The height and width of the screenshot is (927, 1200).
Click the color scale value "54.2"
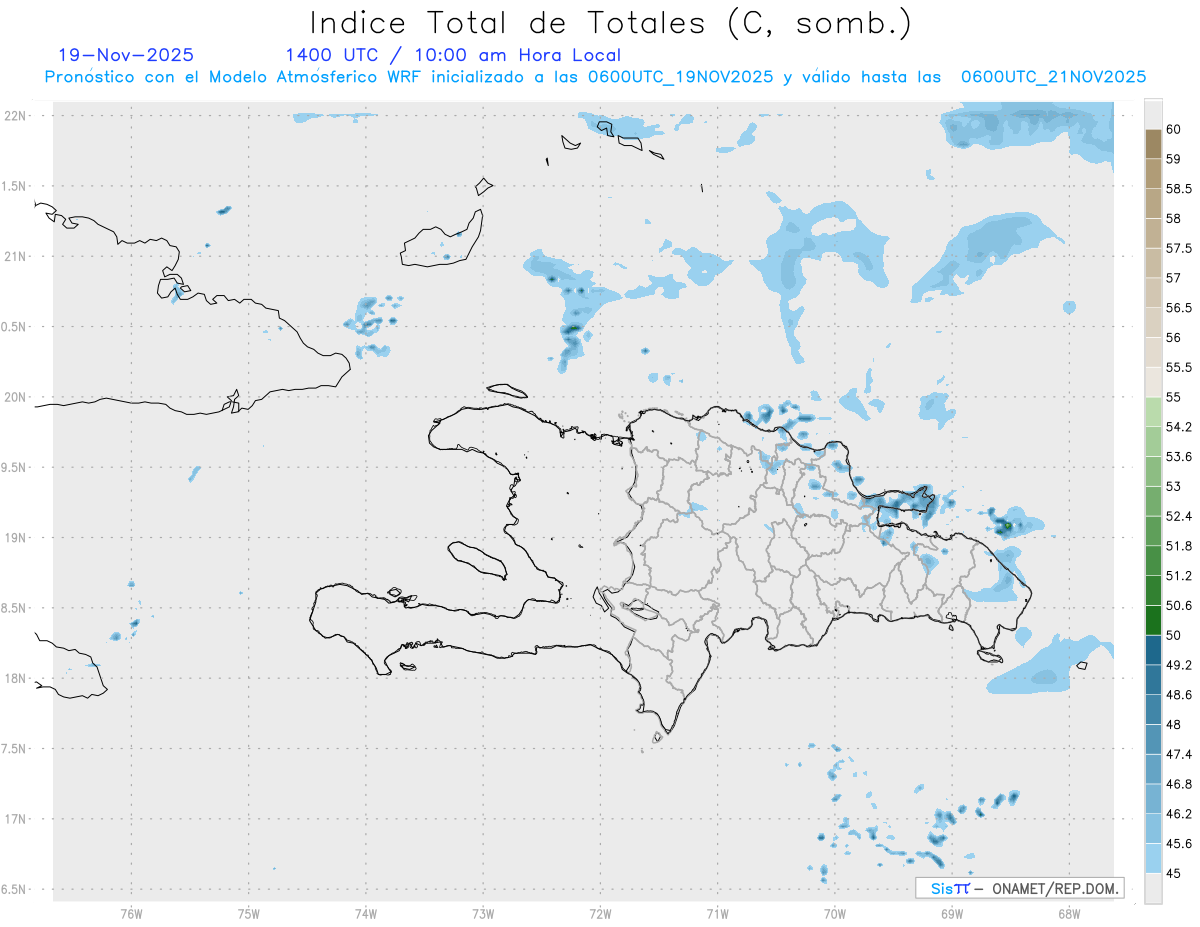[1179, 427]
